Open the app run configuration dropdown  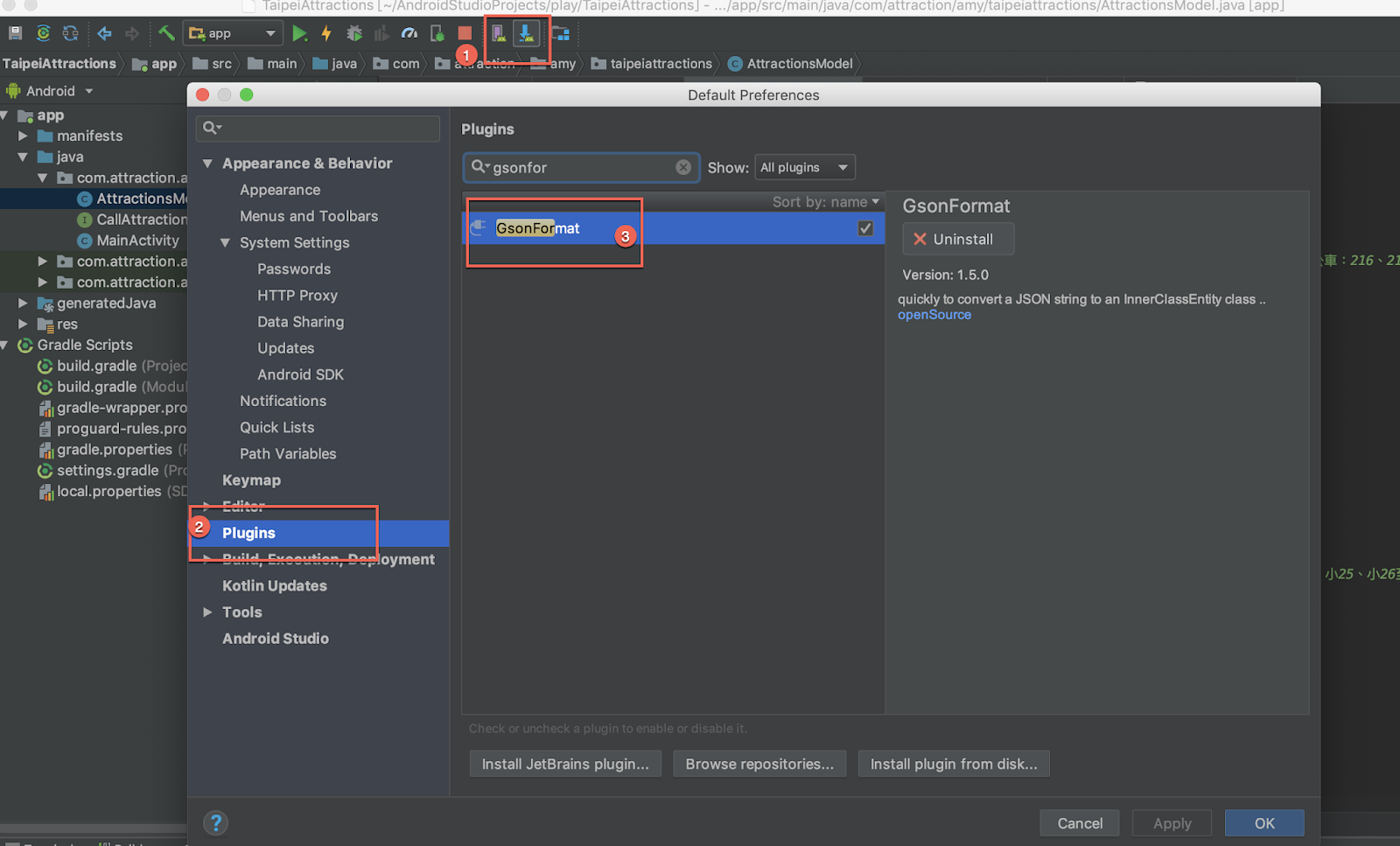pos(233,33)
